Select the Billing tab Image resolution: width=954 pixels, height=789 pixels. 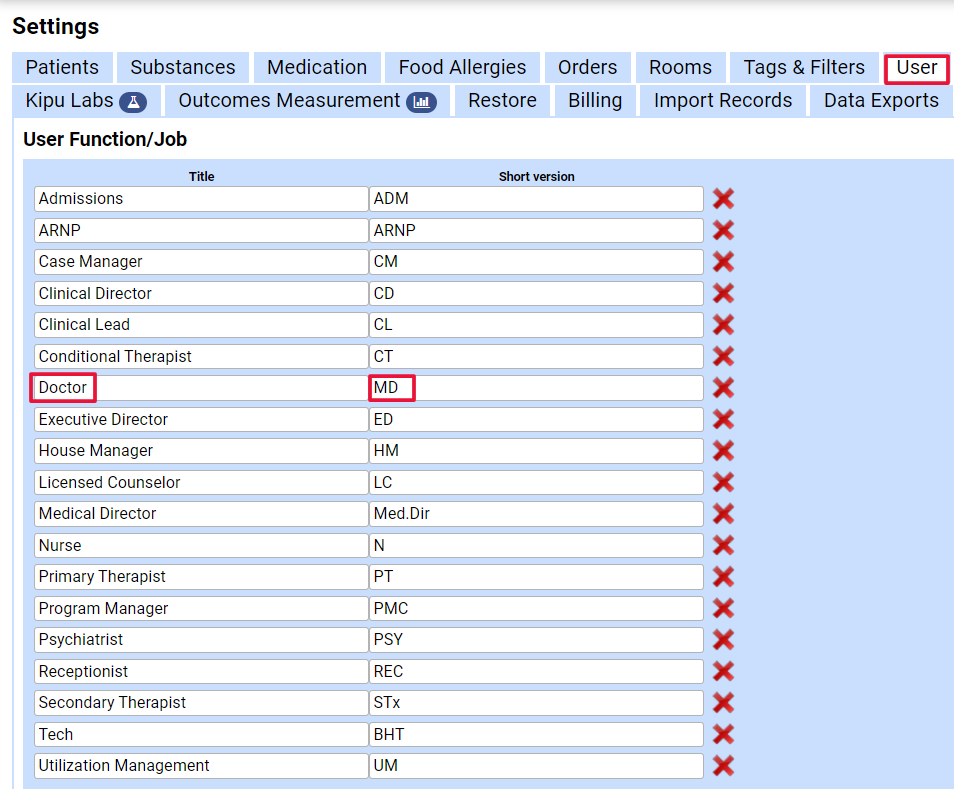[595, 101]
